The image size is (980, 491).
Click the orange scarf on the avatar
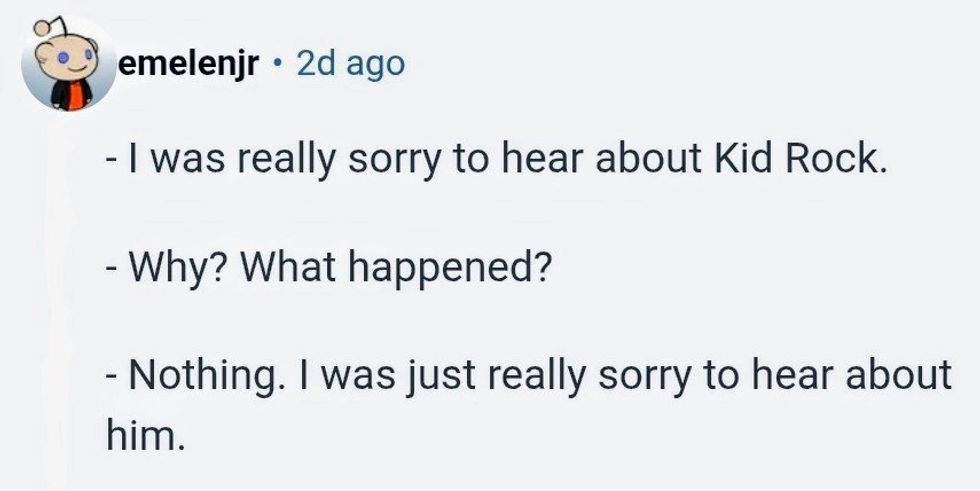coord(72,95)
